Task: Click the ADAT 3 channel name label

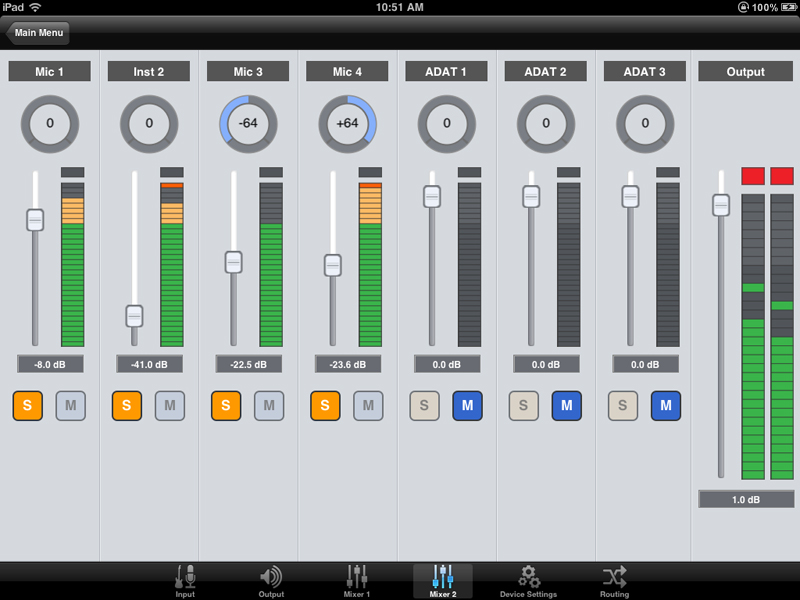Action: [645, 71]
